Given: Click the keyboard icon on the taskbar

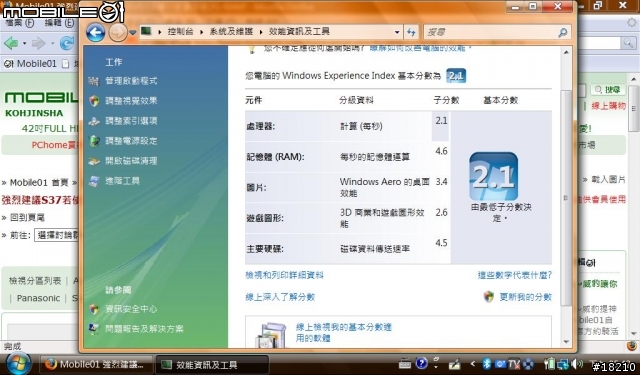Looking at the screenshot, I should point(404,363).
